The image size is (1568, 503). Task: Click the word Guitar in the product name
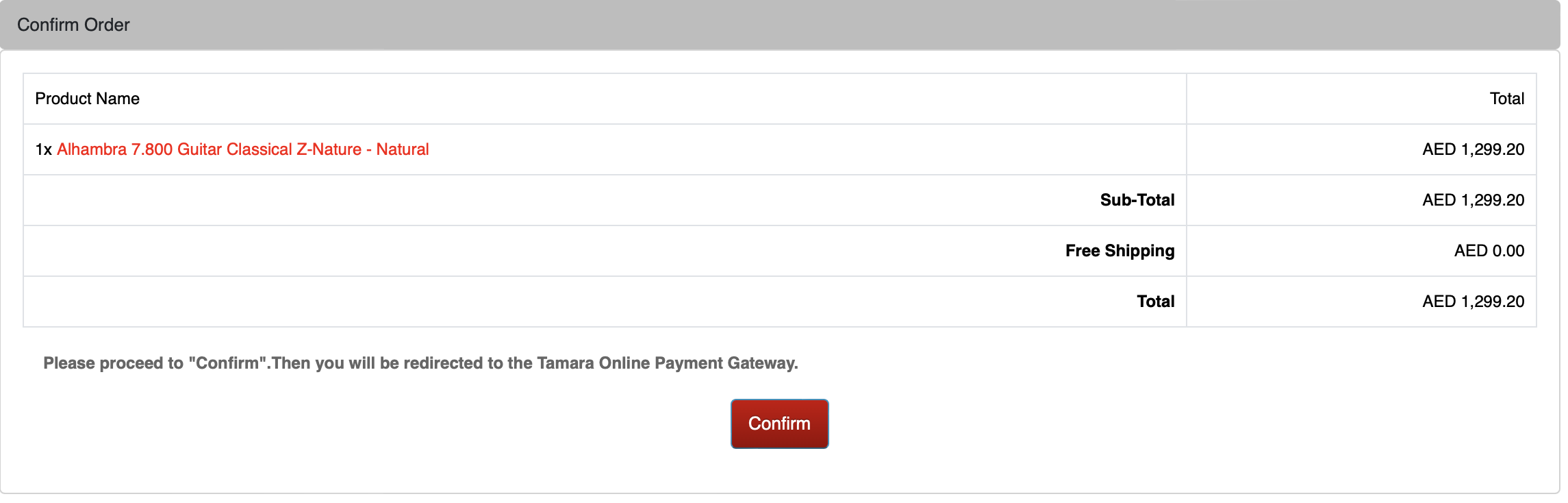200,149
